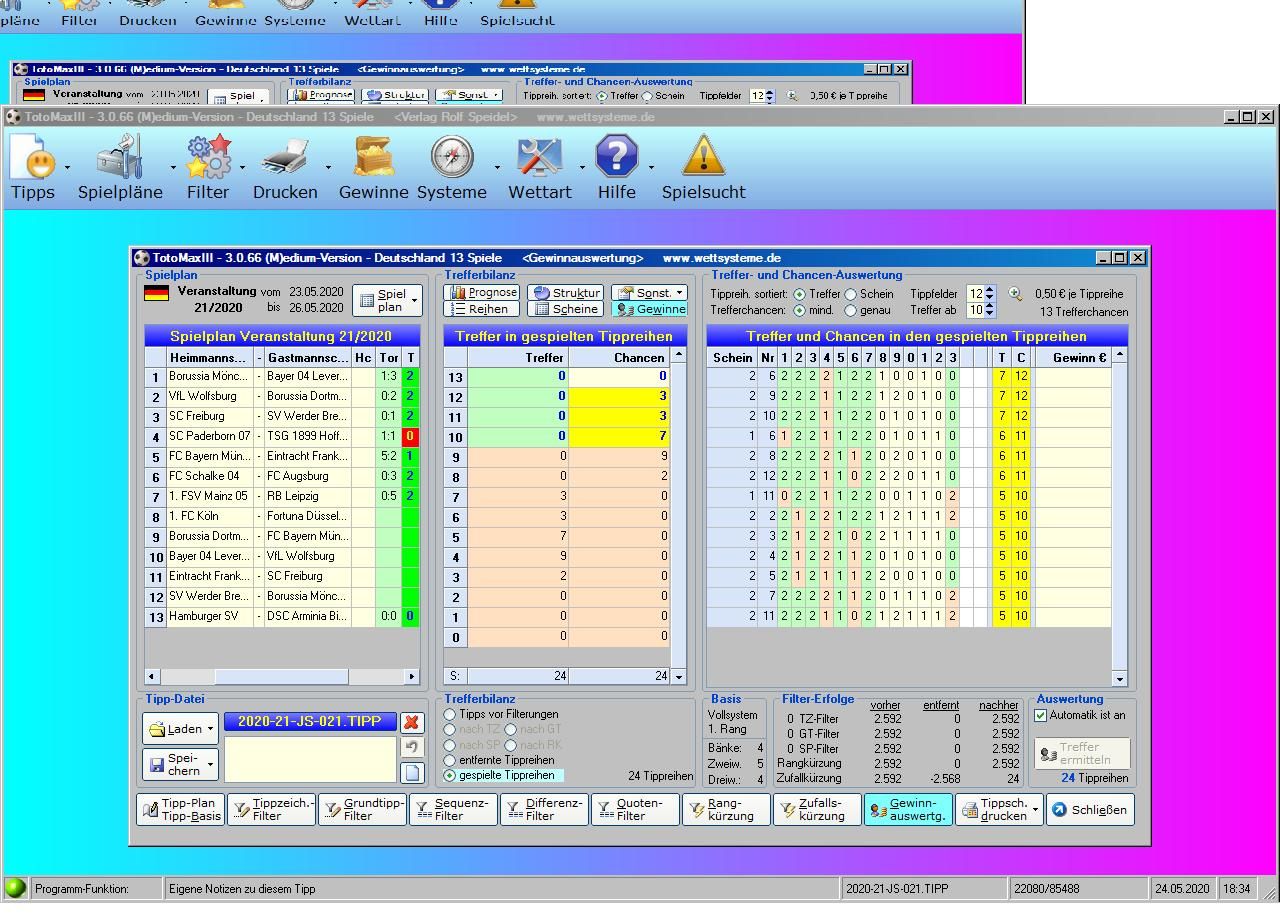Viewport: 1280px width, 916px height.
Task: Open dropdown arrow beside Drucken icon
Action: pos(327,168)
